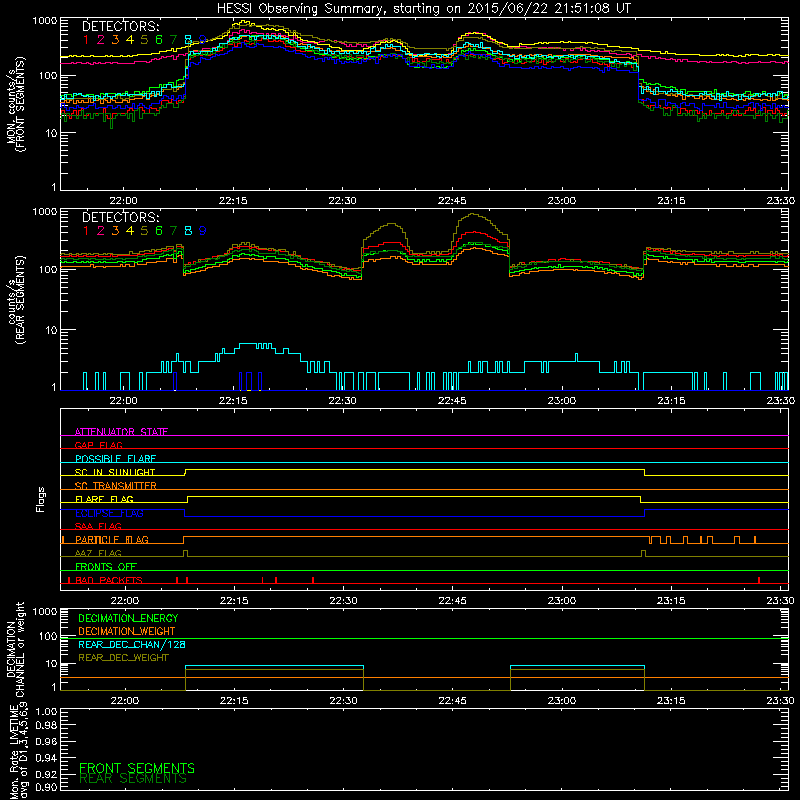Screen dimensions: 800x800
Task: Select yellow detector number 4 in front segments legend
Action: click(x=130, y=39)
